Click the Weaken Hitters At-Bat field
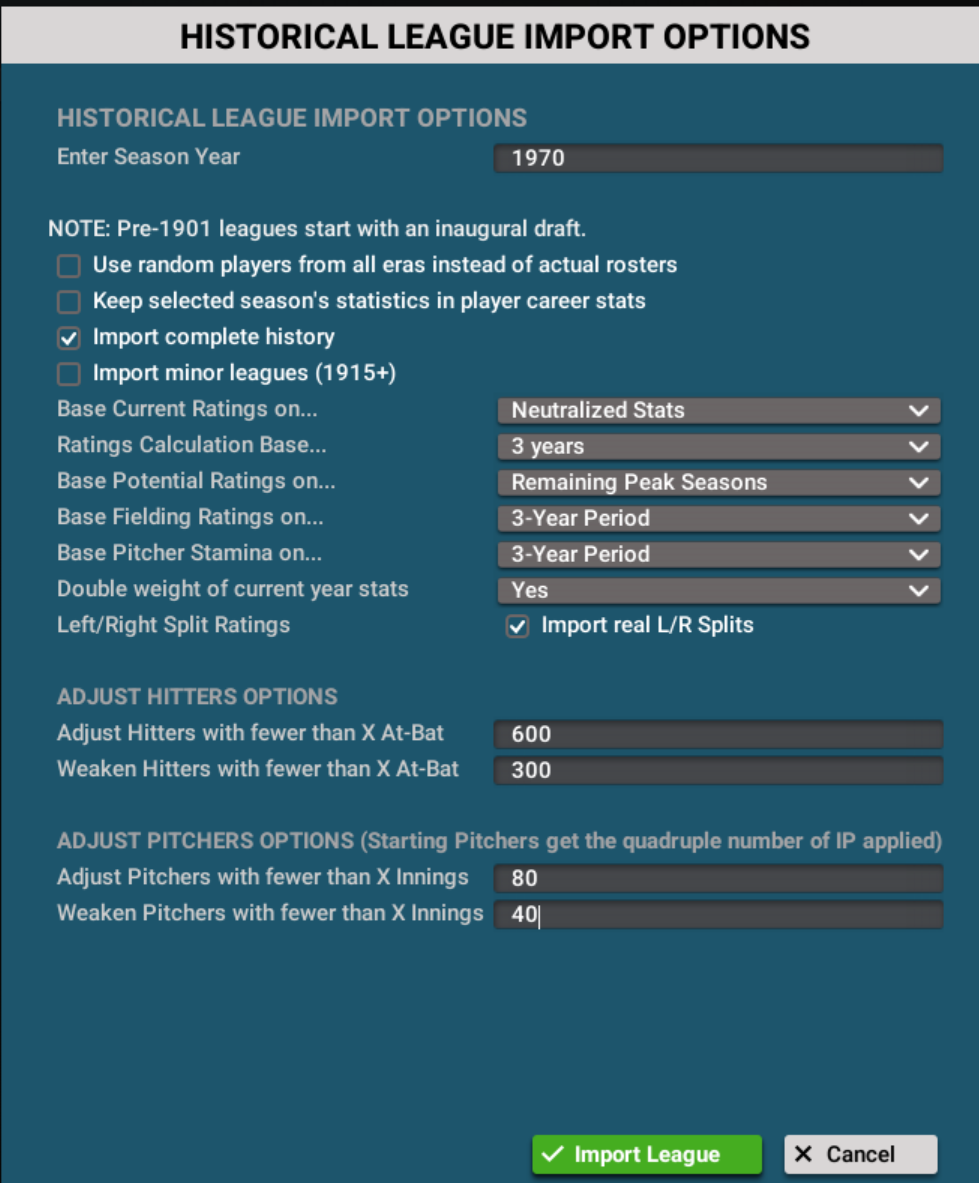This screenshot has width=979, height=1183. coord(718,771)
